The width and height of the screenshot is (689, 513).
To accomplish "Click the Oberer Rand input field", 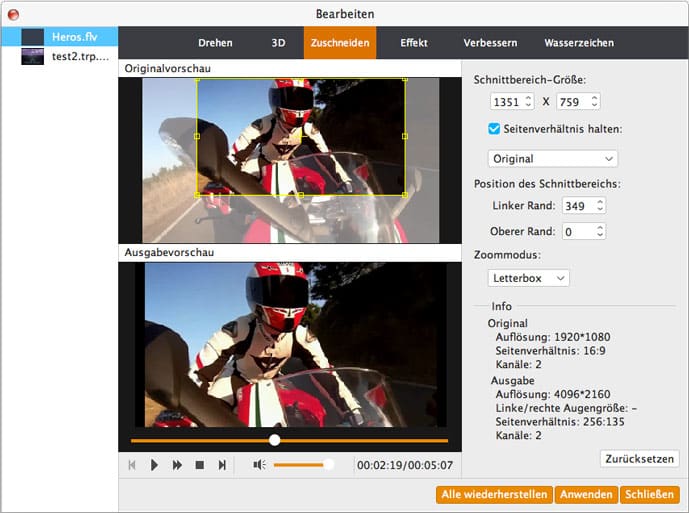I will pyautogui.click(x=576, y=231).
